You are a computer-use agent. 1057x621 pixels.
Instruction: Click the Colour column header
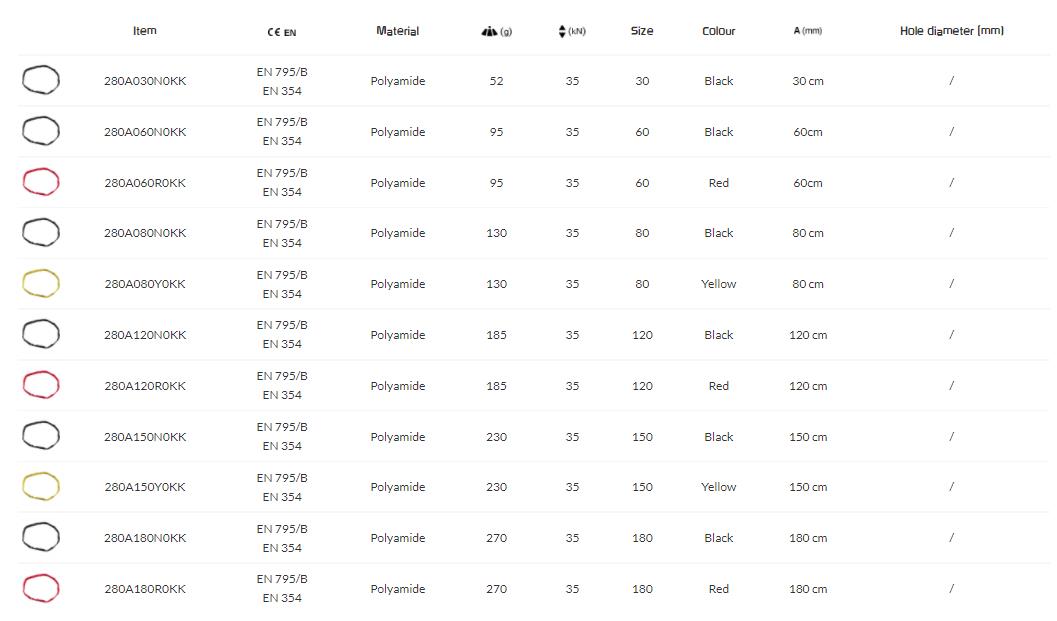[x=718, y=31]
